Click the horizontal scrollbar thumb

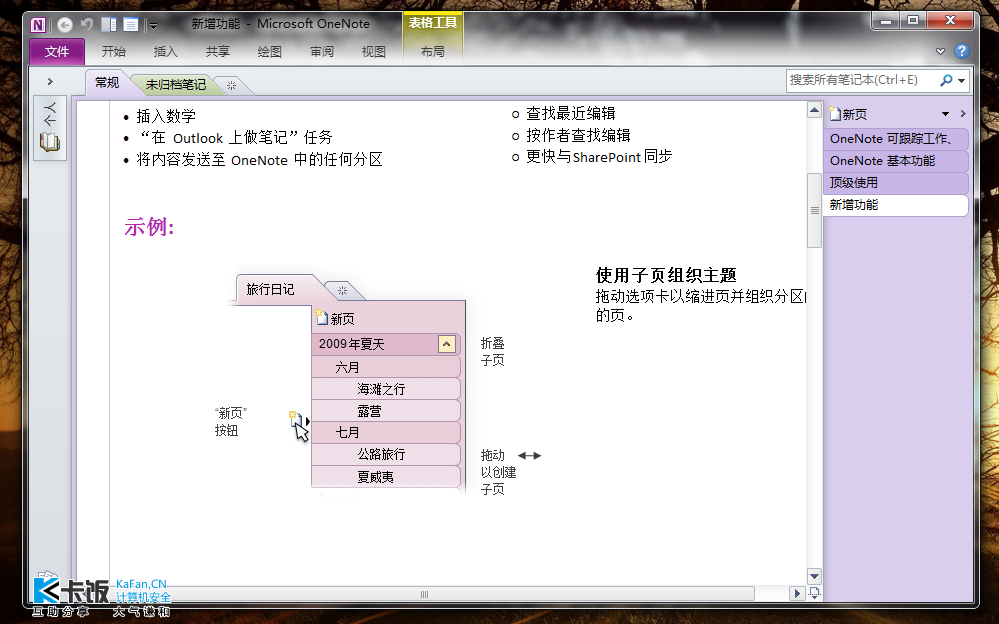424,594
